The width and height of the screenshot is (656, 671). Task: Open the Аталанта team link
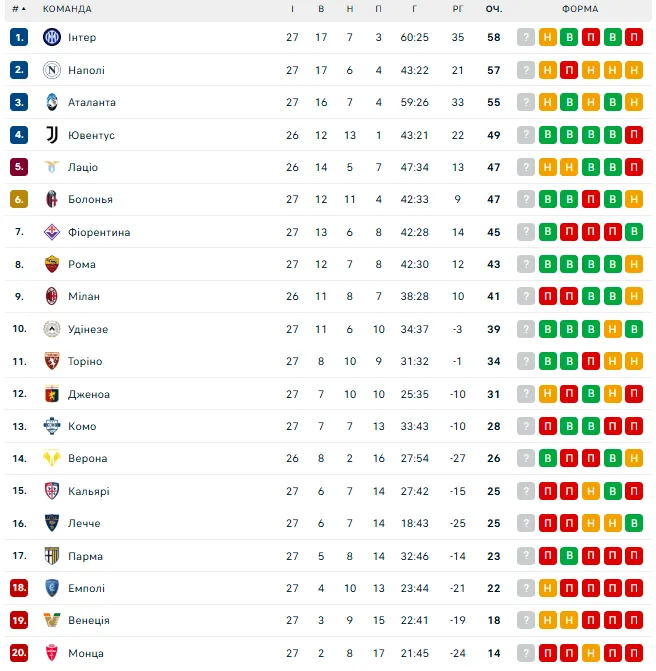[x=92, y=103]
